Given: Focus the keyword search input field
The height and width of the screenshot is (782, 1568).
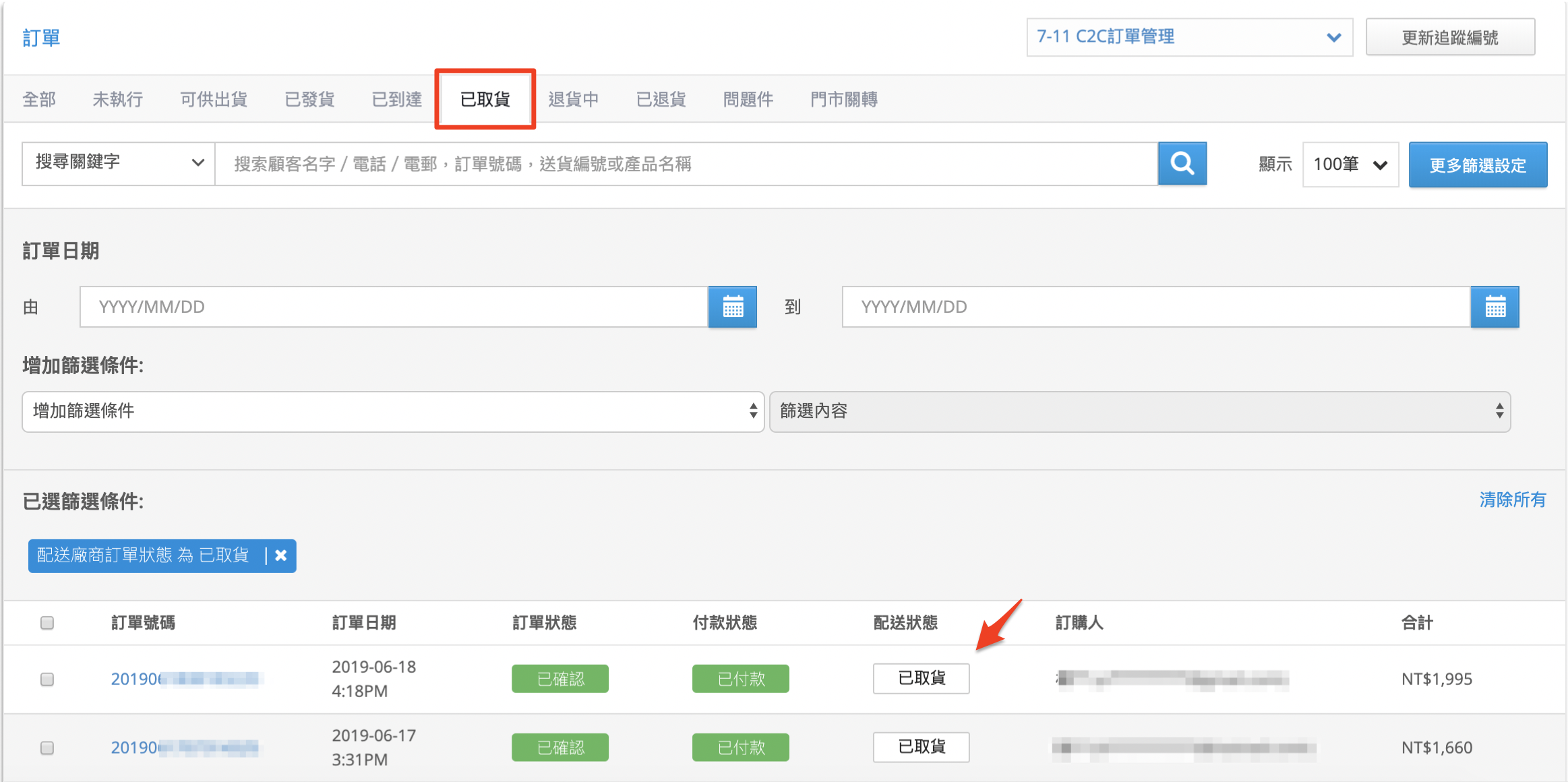Looking at the screenshot, I should coord(686,164).
